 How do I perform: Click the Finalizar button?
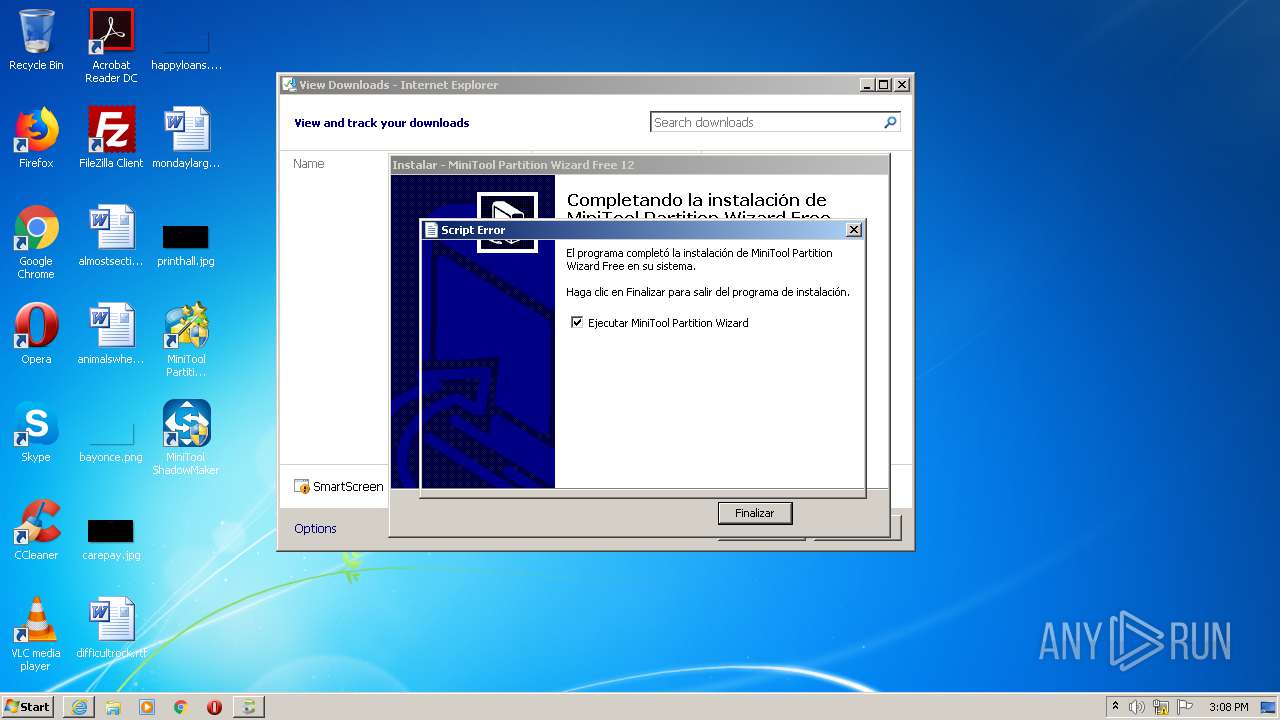coord(755,513)
